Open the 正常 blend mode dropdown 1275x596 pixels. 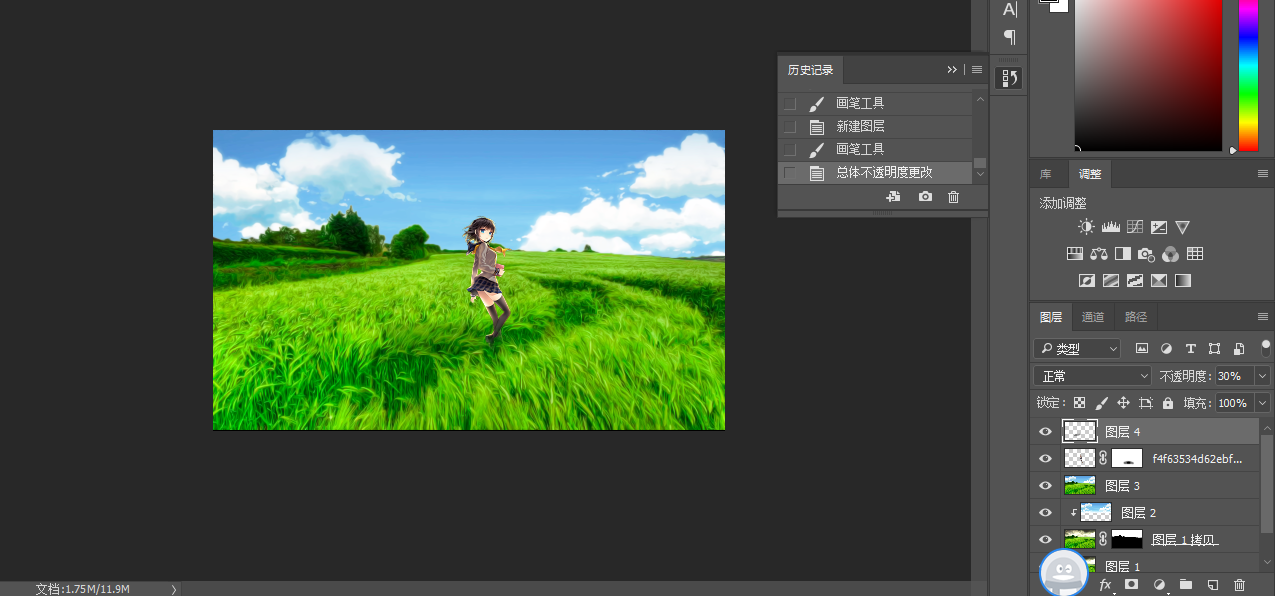click(1094, 376)
